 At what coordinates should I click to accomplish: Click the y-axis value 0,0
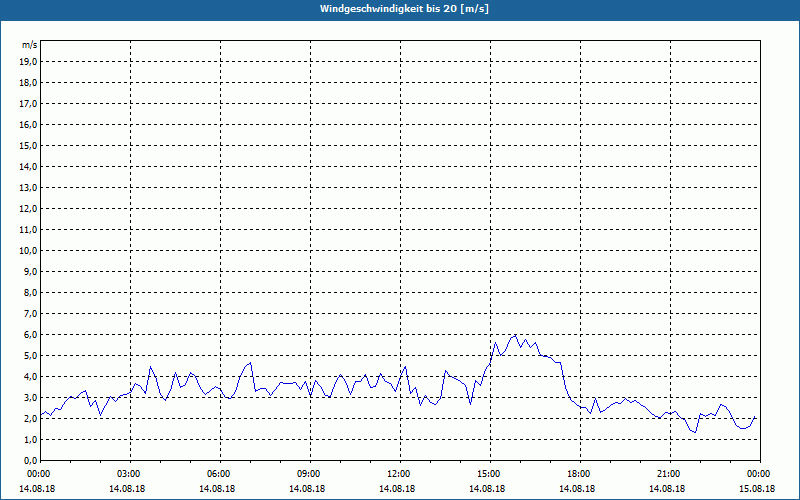coord(30,460)
